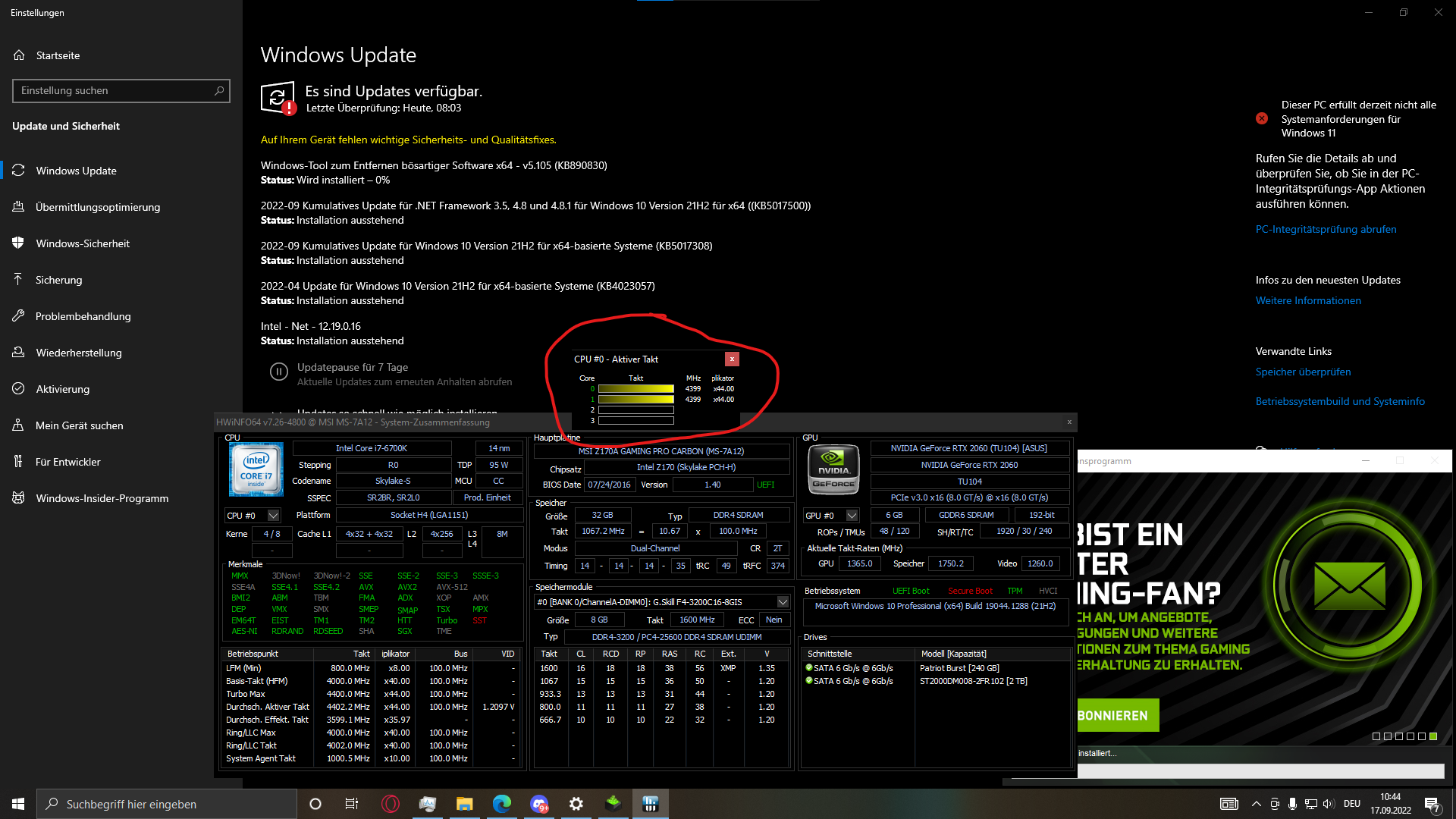
Task: Expand the Speichermodule BANK 0 dropdown
Action: click(x=783, y=602)
